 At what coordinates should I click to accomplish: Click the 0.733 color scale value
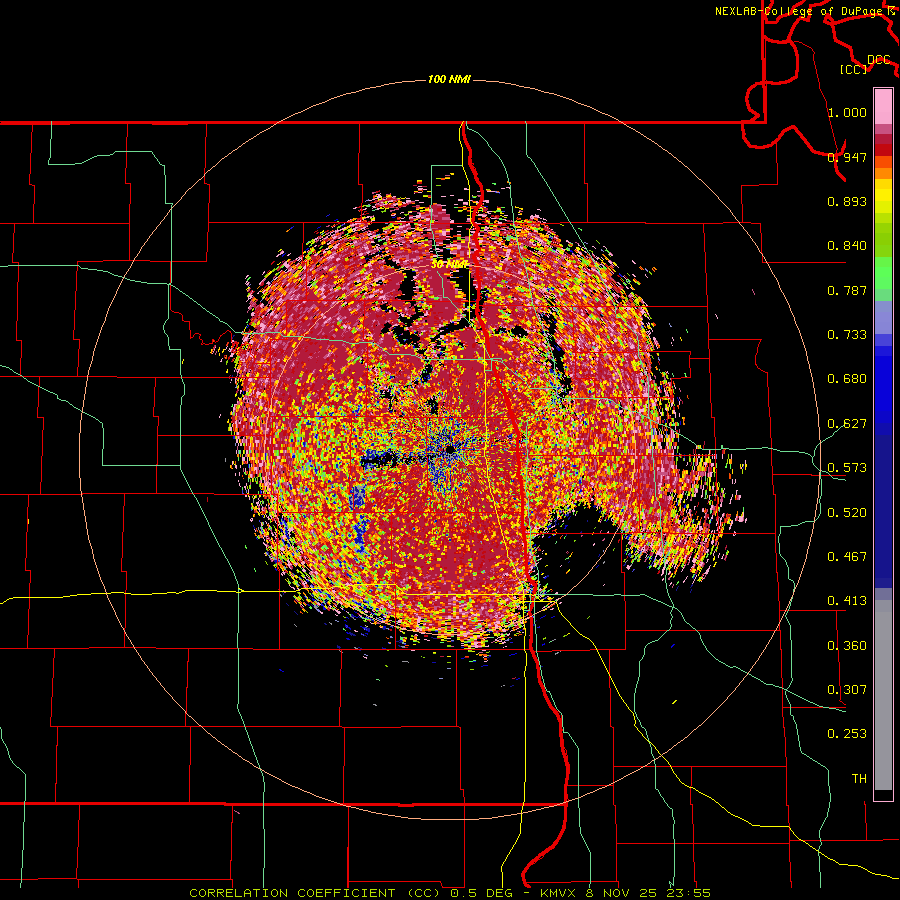(x=847, y=335)
